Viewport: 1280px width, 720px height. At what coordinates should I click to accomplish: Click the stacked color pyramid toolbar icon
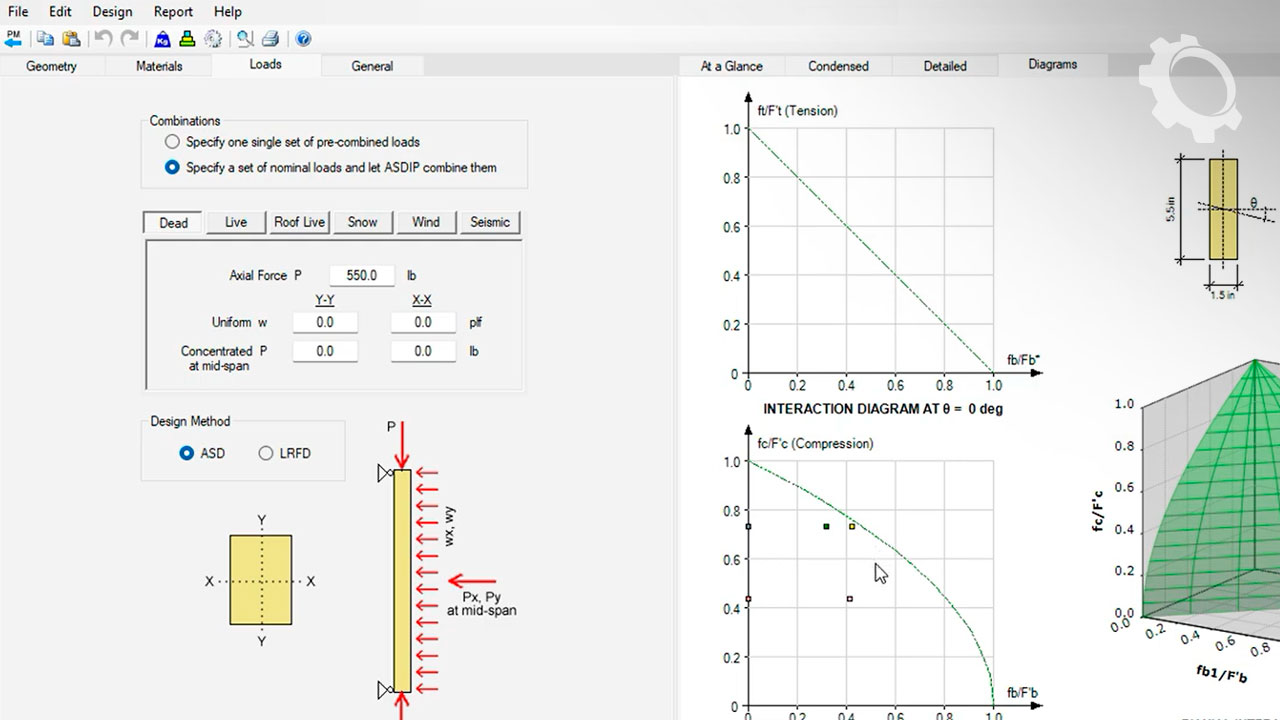pyautogui.click(x=187, y=39)
